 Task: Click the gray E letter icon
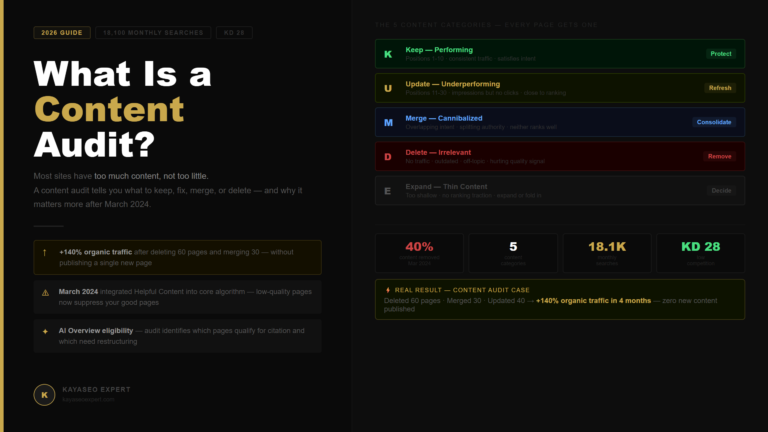387,191
